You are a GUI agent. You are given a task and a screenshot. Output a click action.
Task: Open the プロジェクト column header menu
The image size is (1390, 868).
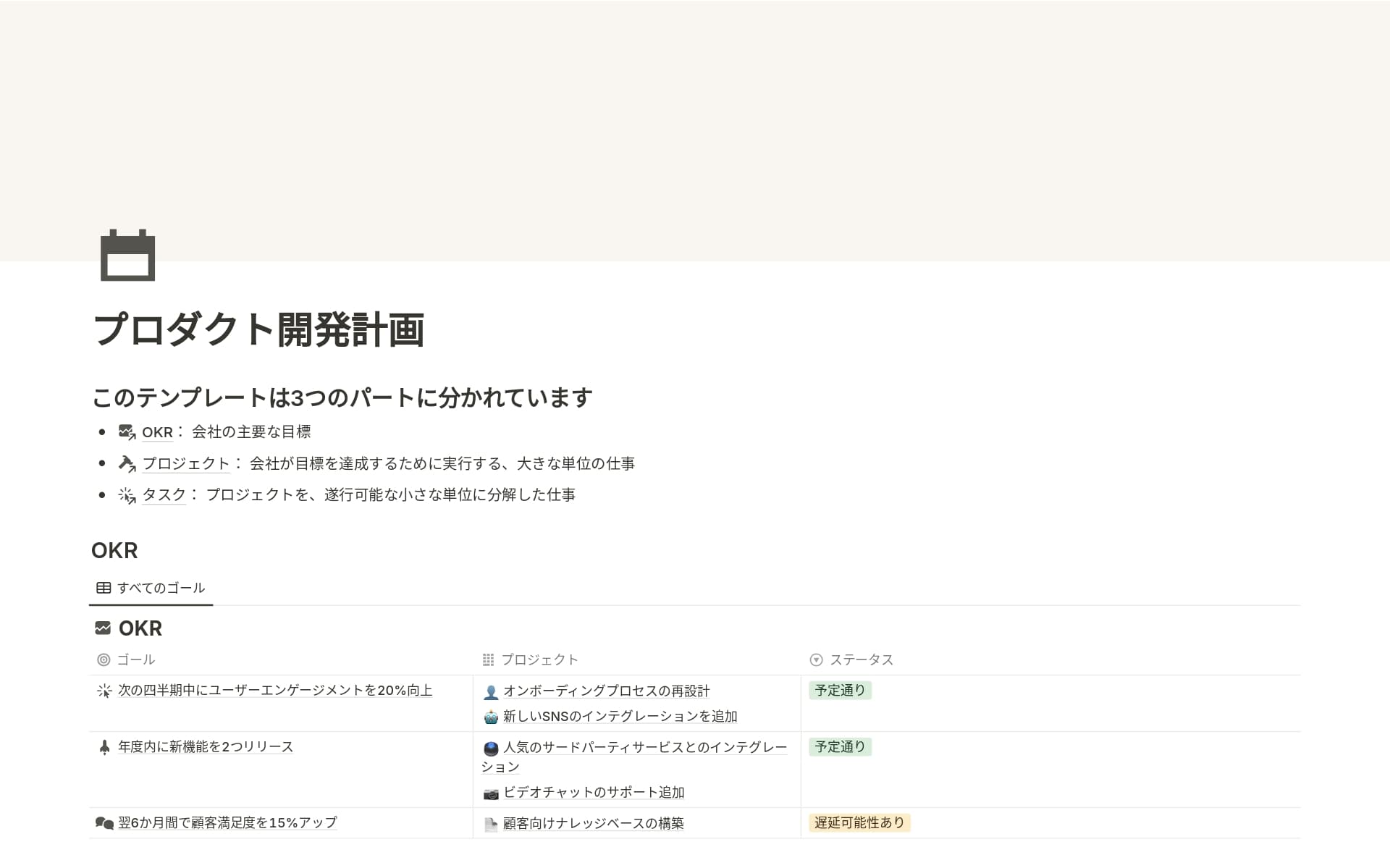(539, 660)
